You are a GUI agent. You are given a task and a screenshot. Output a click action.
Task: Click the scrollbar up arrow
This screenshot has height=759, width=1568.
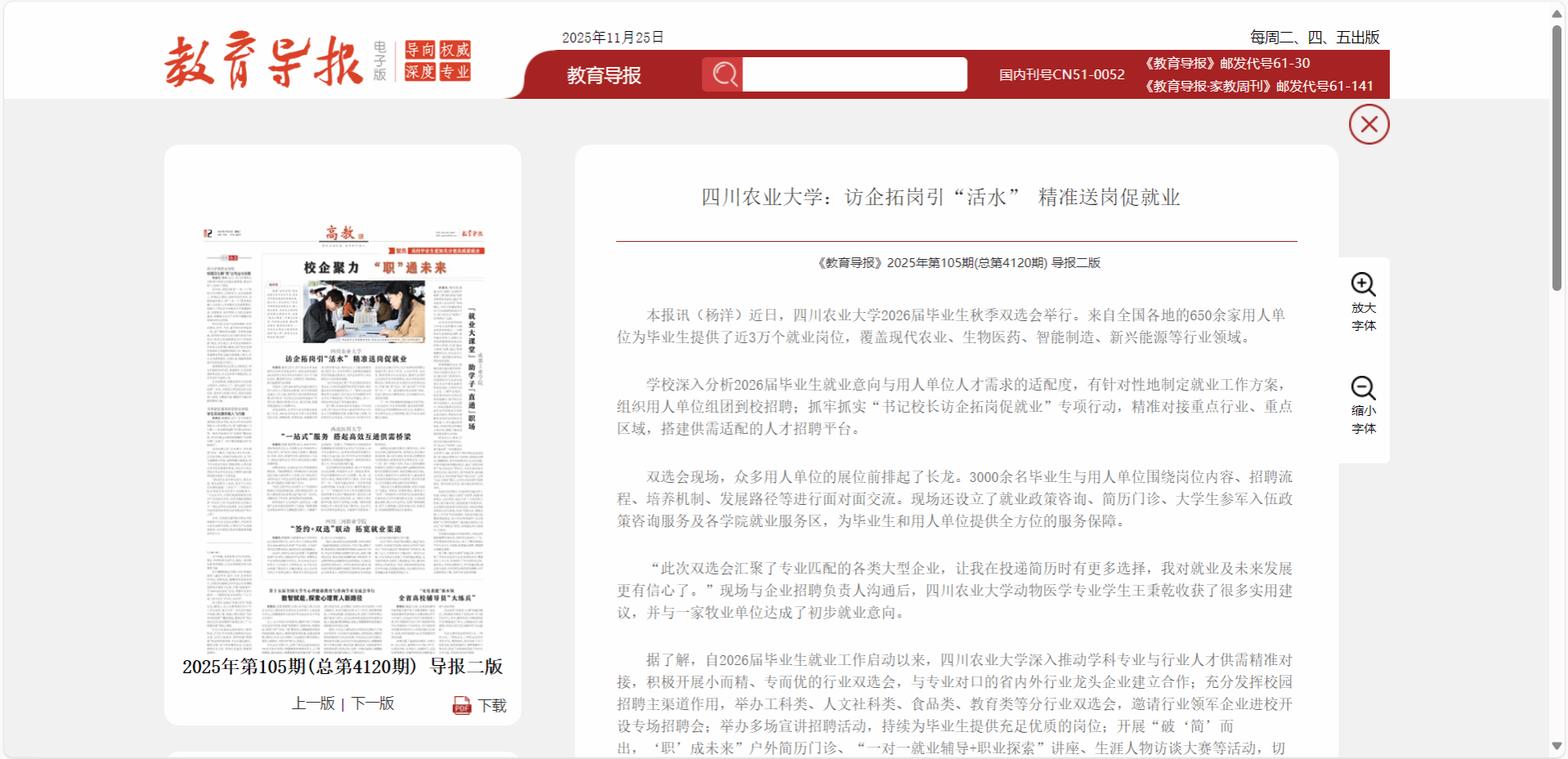1557,14
